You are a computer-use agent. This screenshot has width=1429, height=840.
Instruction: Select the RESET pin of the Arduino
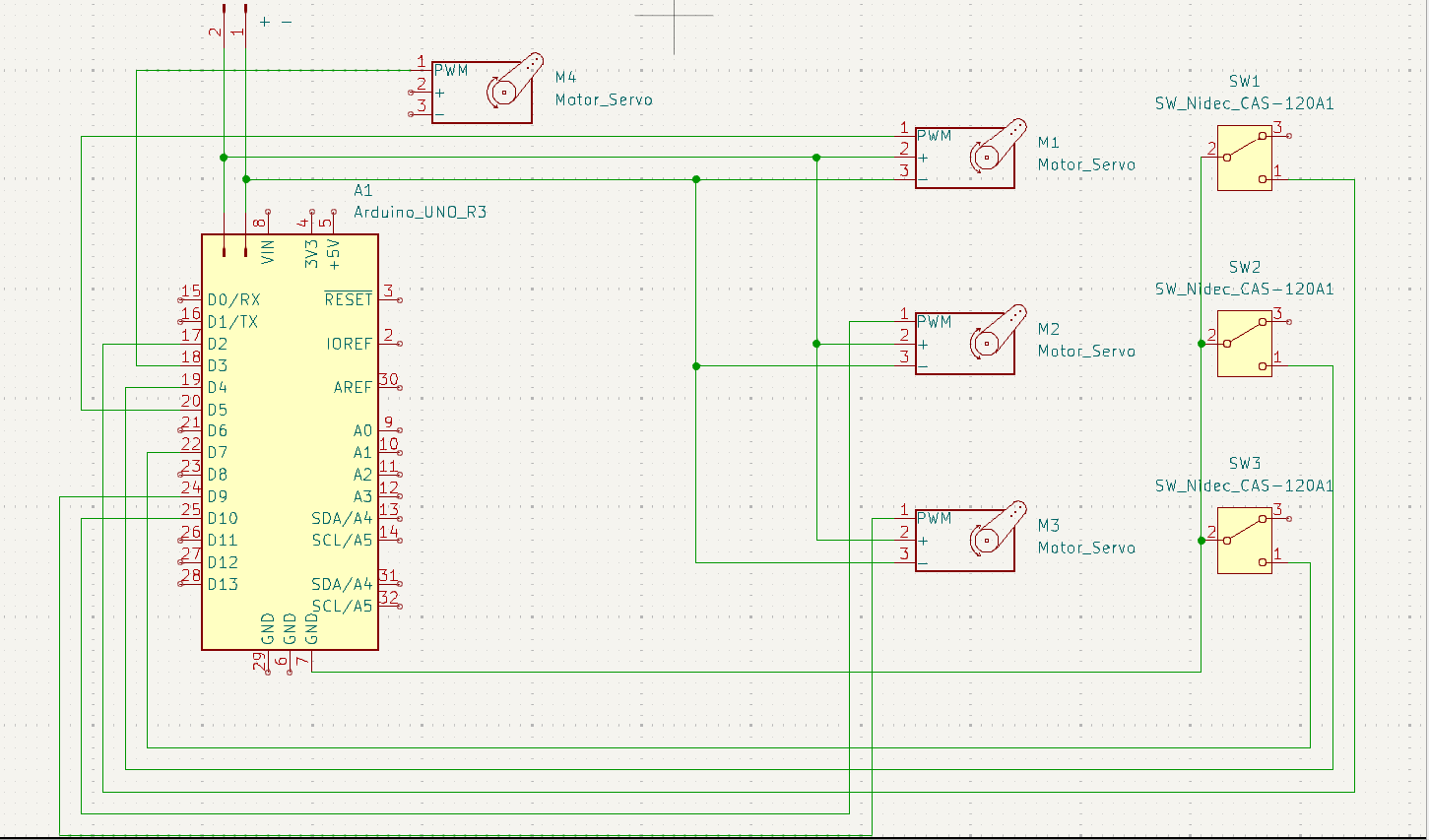349,299
